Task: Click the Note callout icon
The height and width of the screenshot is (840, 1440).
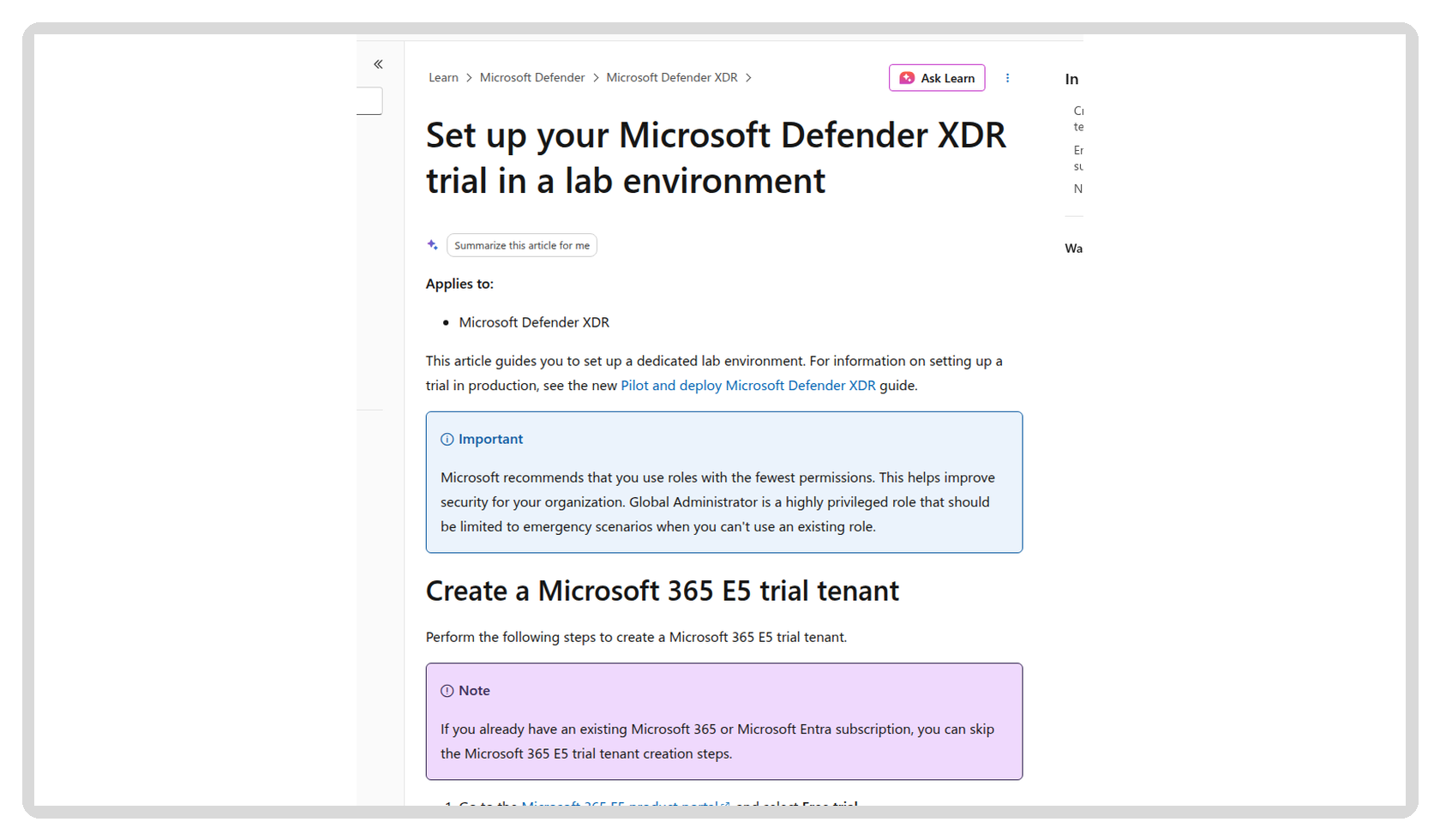Action: click(x=447, y=691)
